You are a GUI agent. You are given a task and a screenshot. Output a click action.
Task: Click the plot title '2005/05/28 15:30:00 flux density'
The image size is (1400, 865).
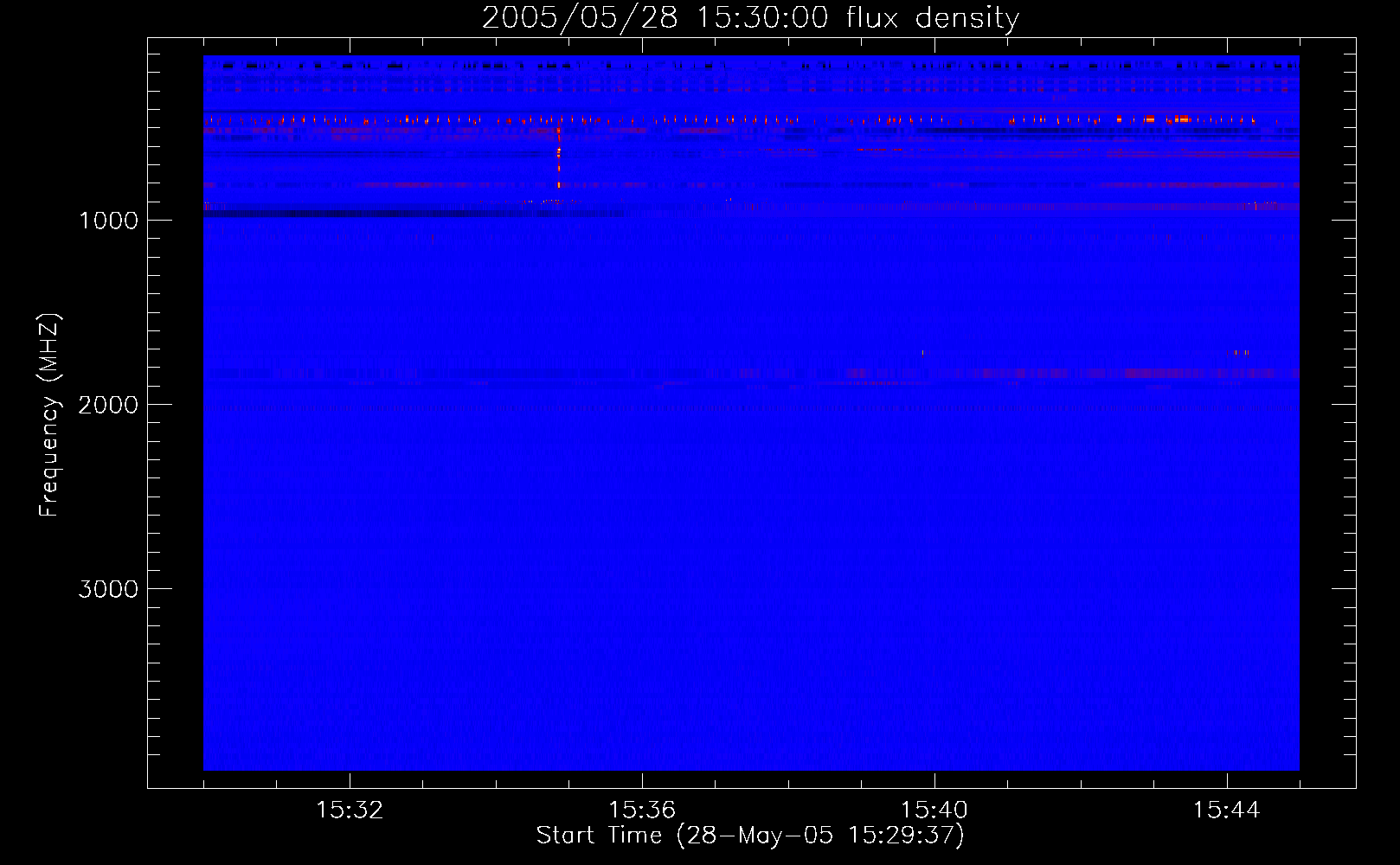pyautogui.click(x=750, y=17)
